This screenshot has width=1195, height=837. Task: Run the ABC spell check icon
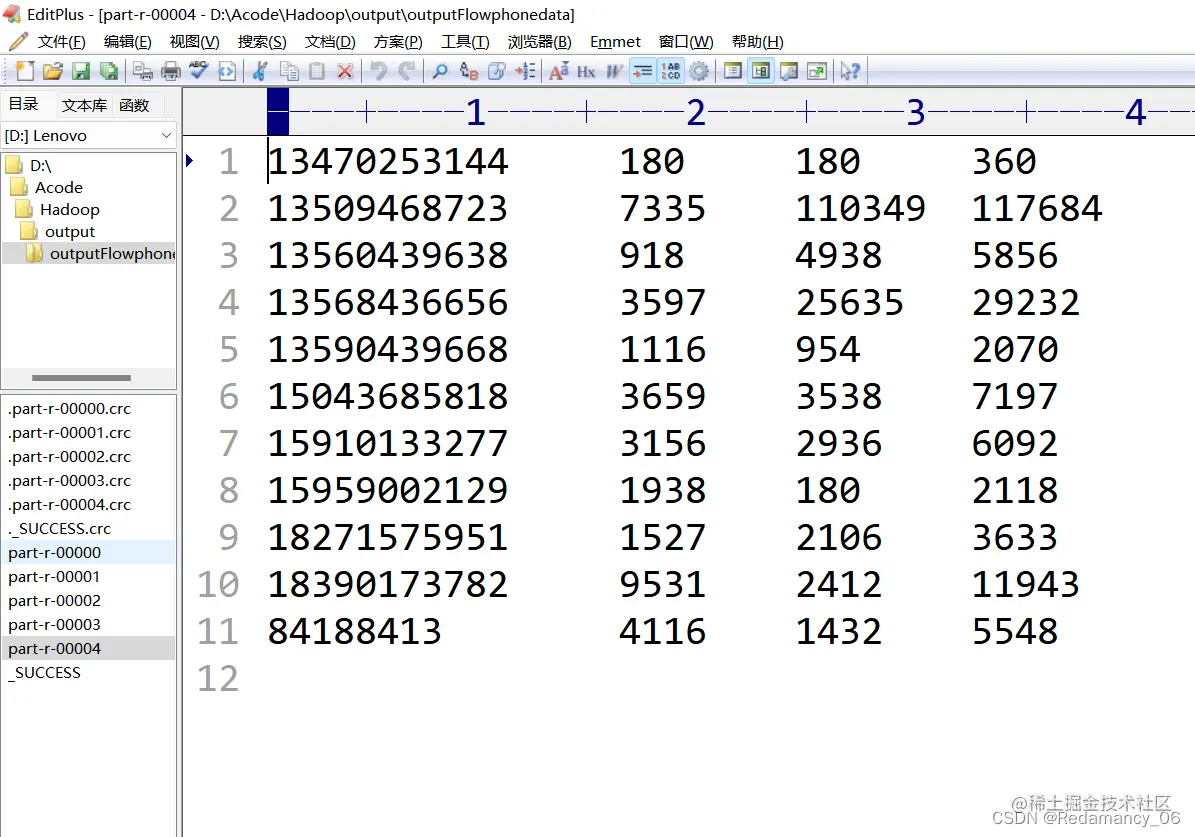(x=199, y=72)
